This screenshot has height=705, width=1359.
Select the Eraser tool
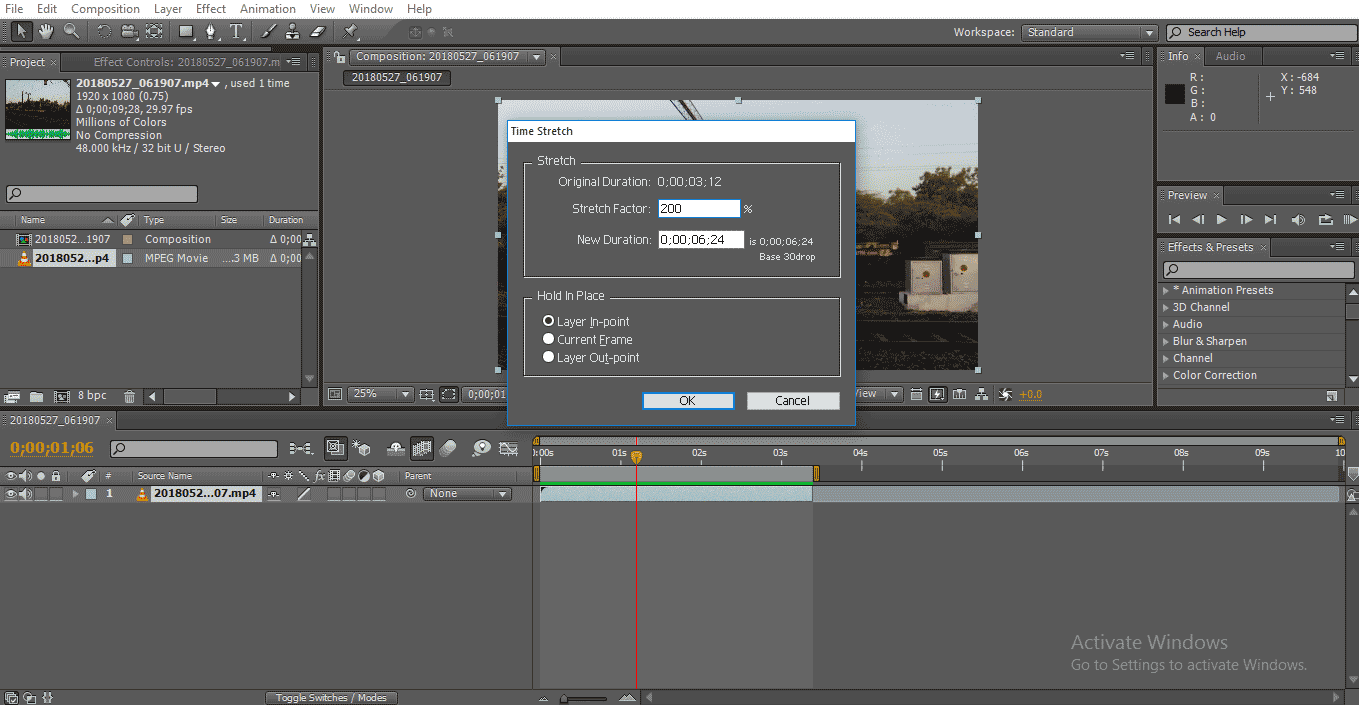click(318, 32)
